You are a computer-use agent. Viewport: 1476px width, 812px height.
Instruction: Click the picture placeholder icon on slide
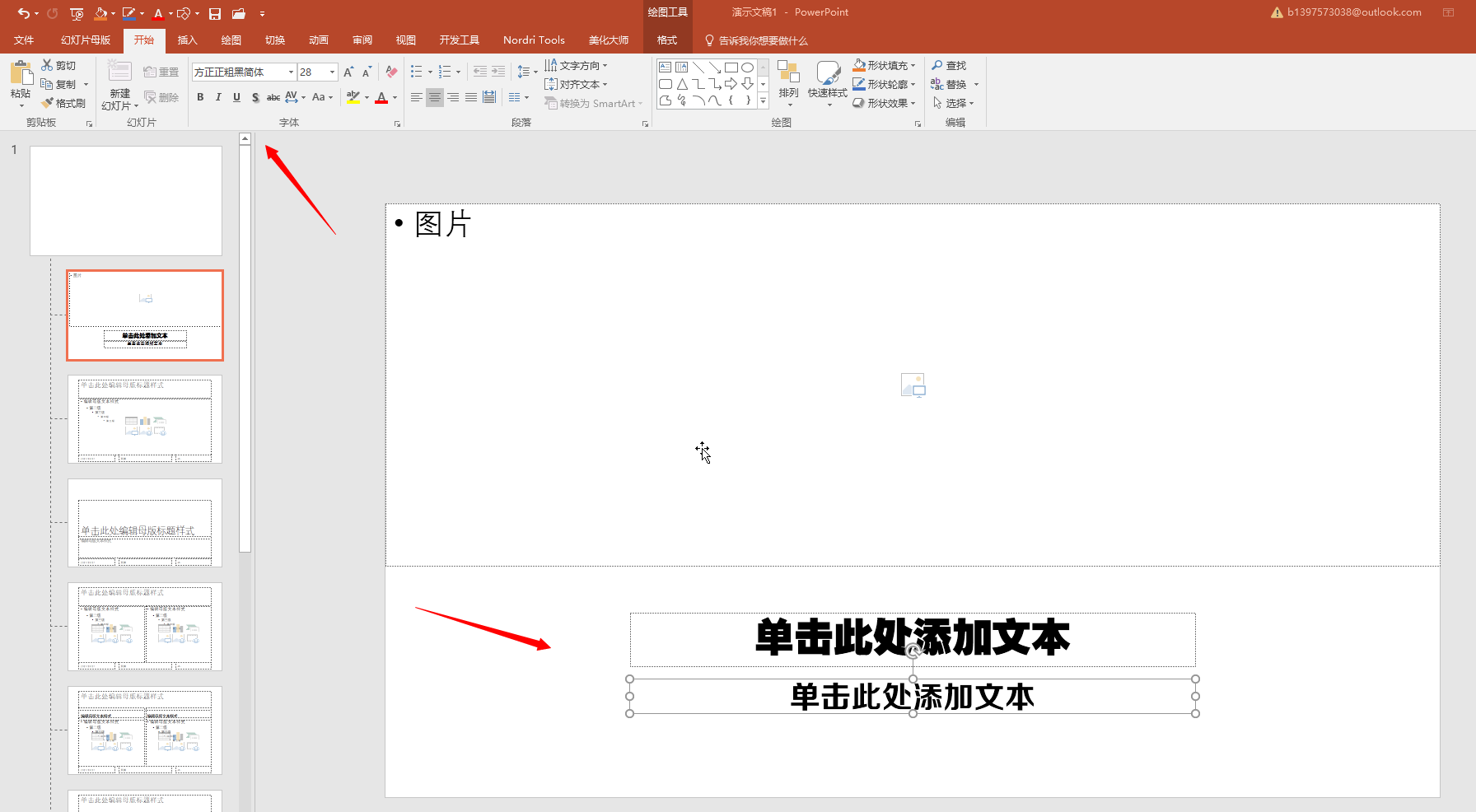tap(913, 385)
